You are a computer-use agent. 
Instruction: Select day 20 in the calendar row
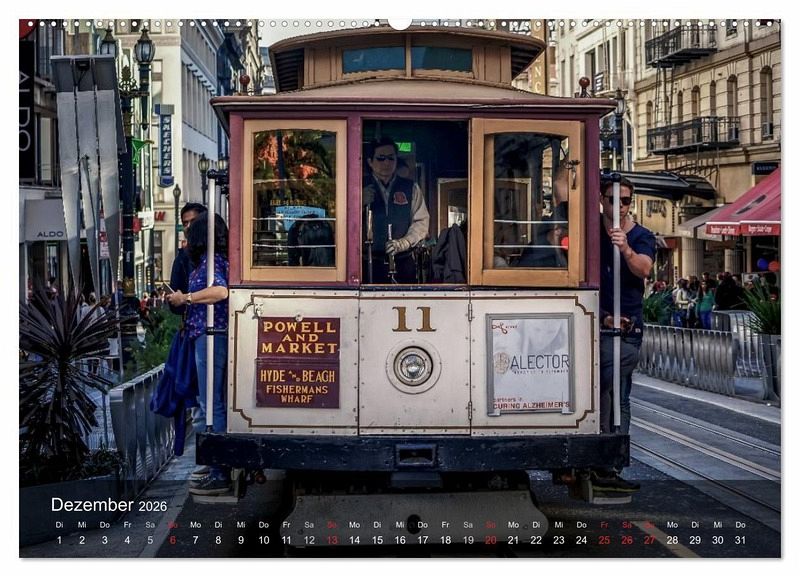coord(490,540)
